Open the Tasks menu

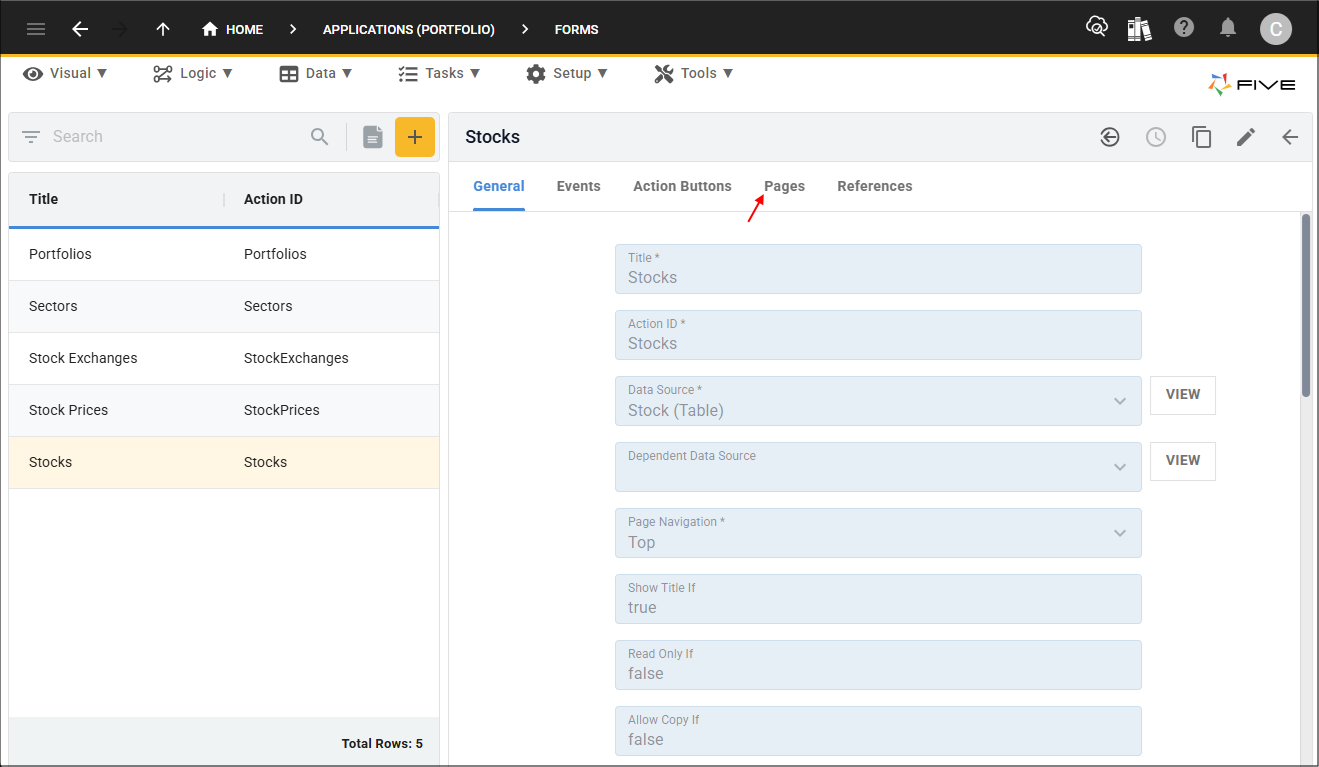(439, 73)
